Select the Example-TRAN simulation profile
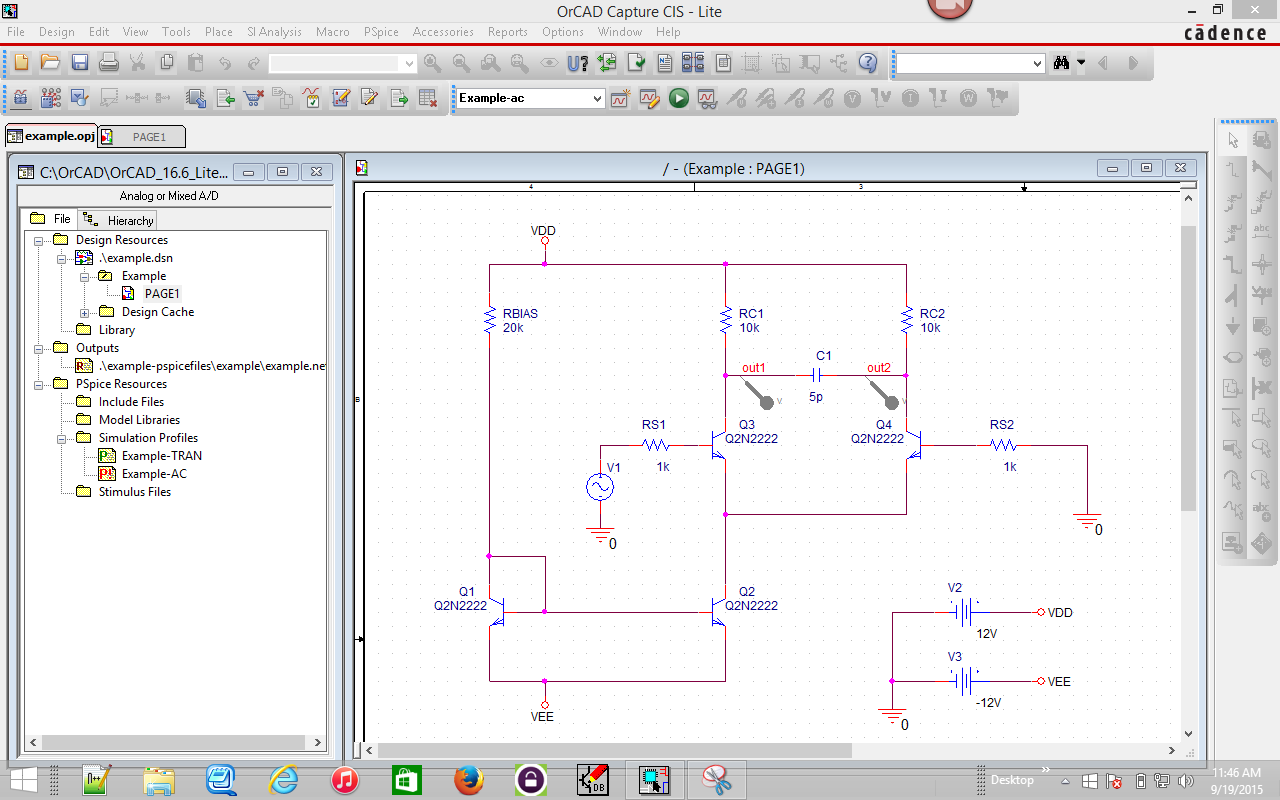Viewport: 1280px width, 800px height. click(161, 456)
